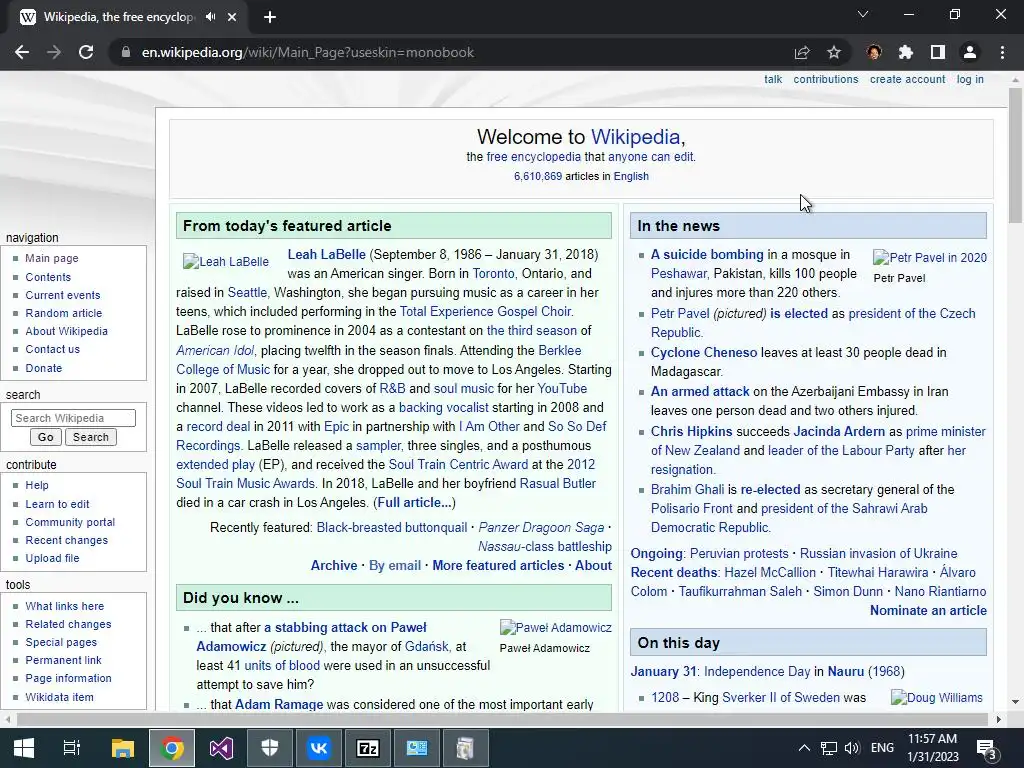1024x768 pixels.
Task: Click Nominate an article link
Action: (x=928, y=610)
